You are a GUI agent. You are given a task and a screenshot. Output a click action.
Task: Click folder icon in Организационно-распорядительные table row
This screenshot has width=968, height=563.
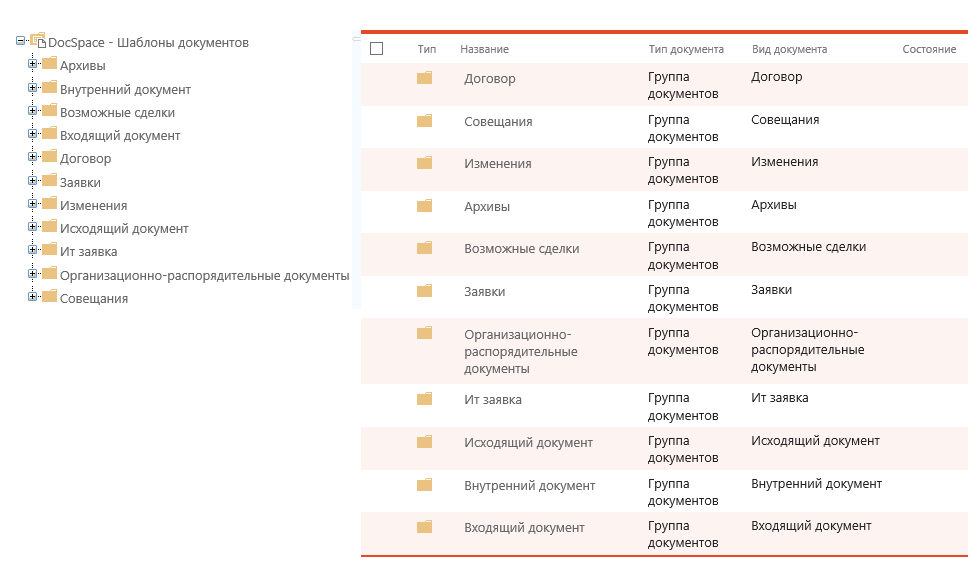[x=424, y=333]
